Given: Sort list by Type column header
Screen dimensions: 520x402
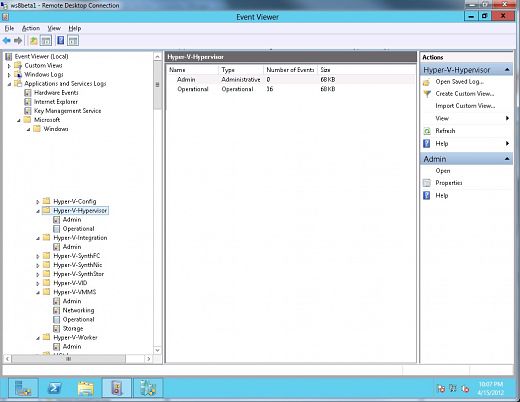Looking at the screenshot, I should tap(241, 70).
